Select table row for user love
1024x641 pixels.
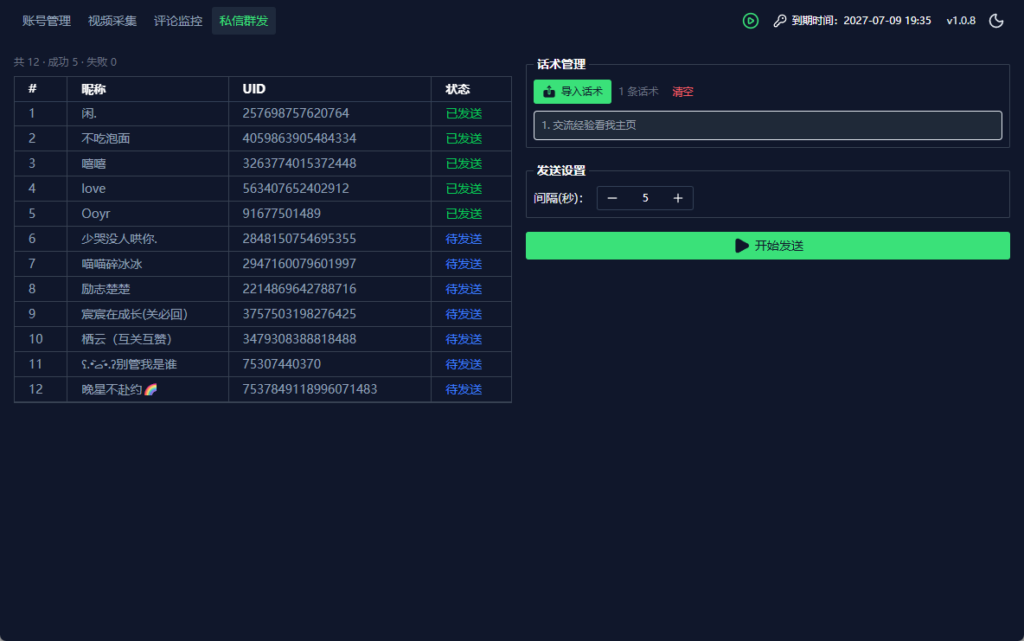coord(263,189)
